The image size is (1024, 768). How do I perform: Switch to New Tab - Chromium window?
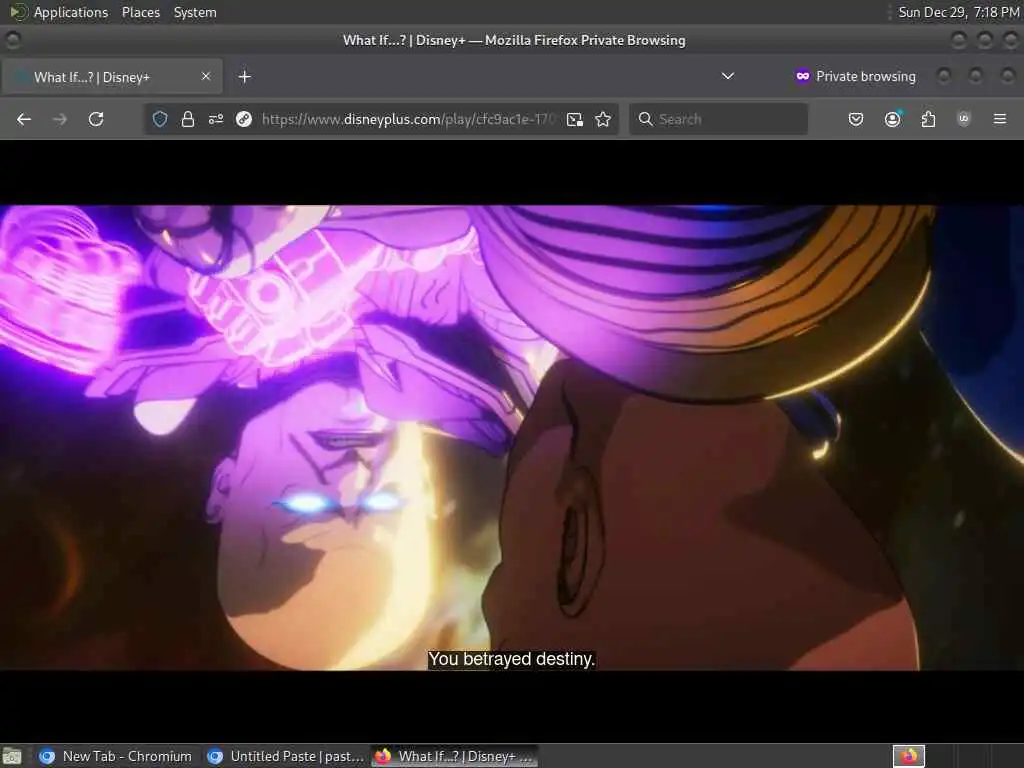click(116, 756)
